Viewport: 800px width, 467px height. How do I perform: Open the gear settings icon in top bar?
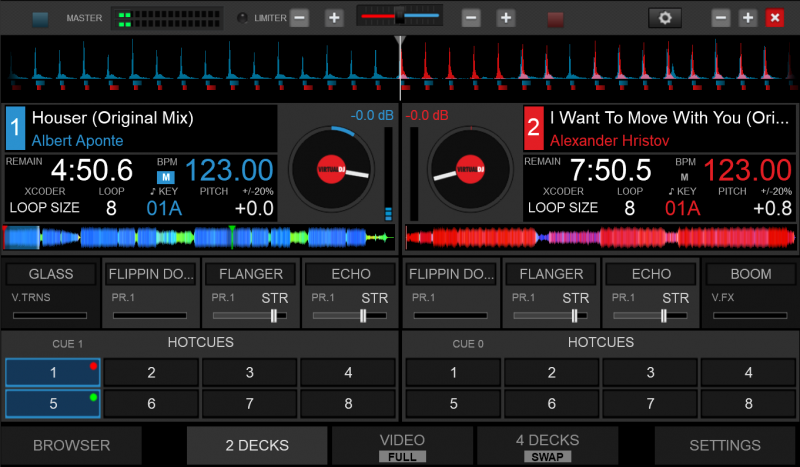click(664, 18)
